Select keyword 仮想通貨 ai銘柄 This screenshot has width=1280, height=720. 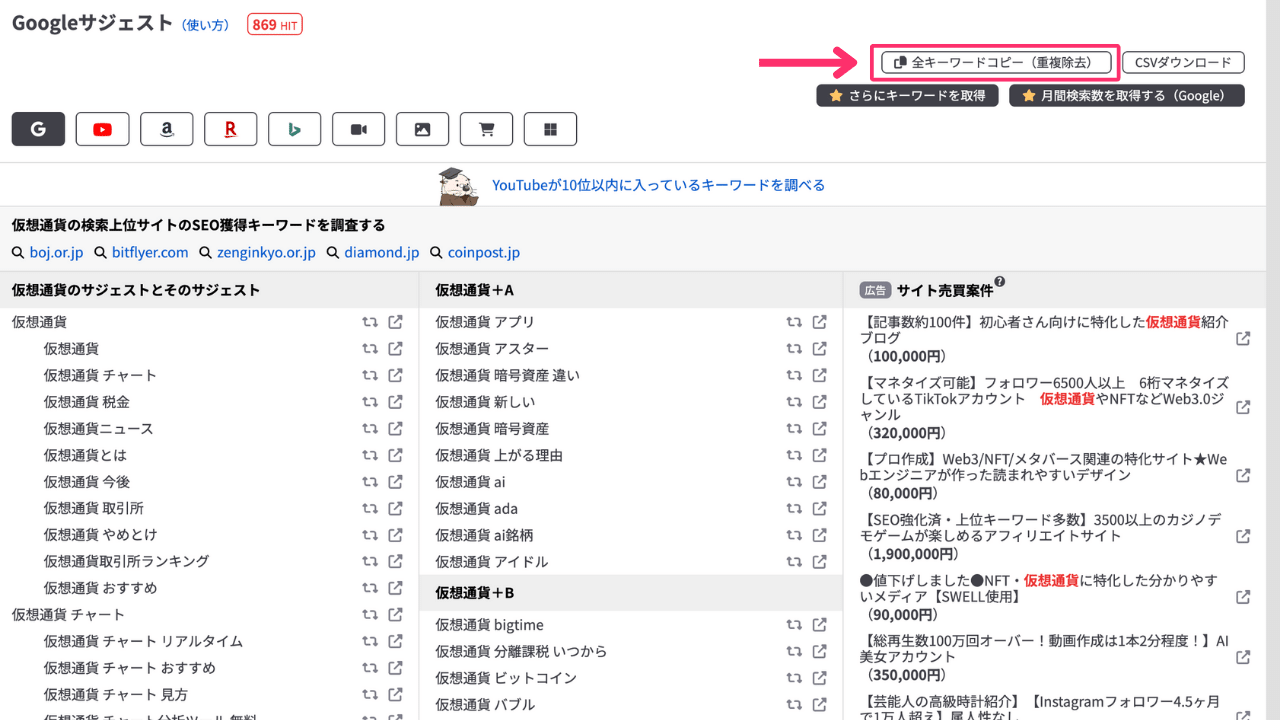click(x=484, y=535)
